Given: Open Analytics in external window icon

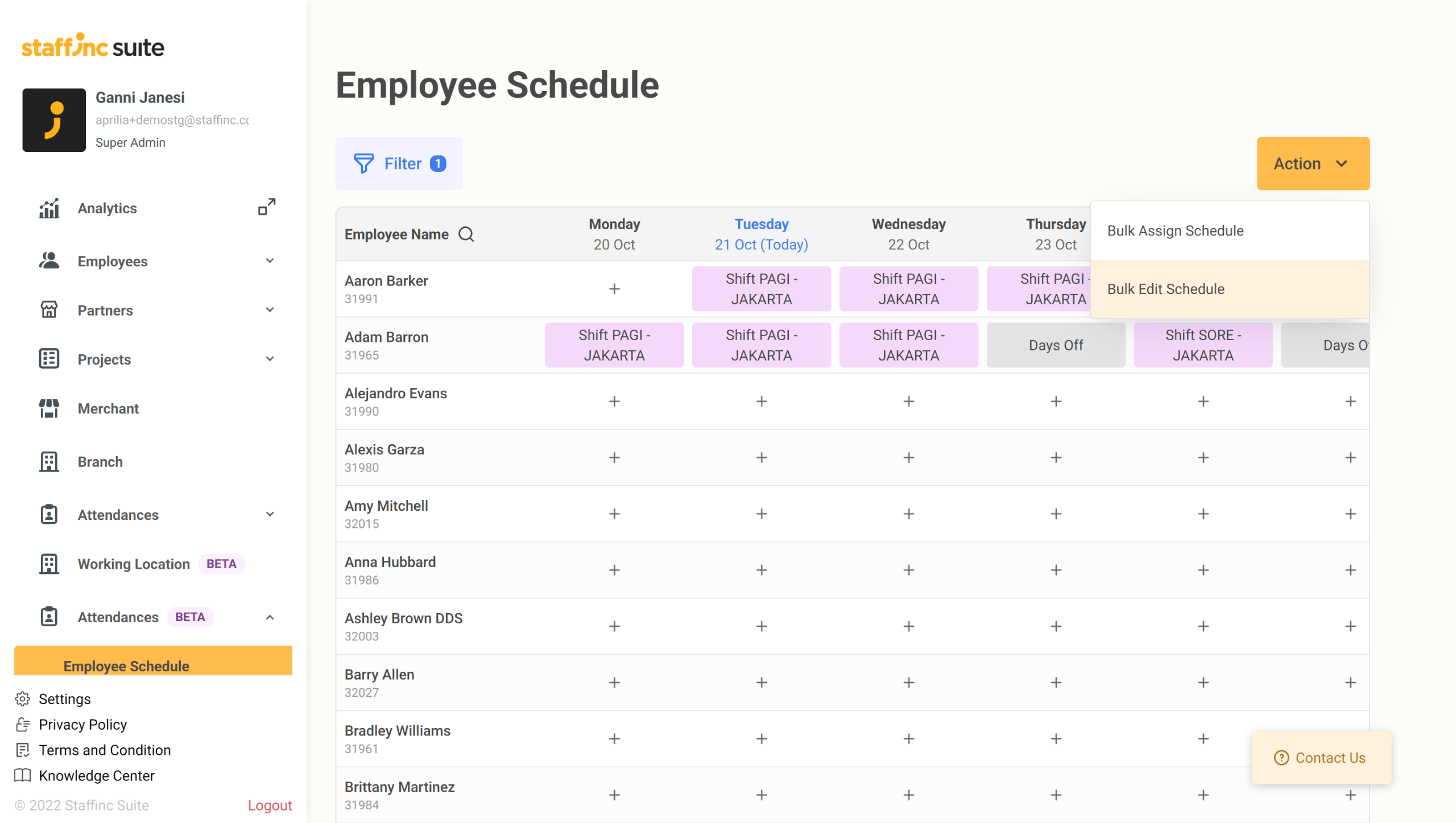Looking at the screenshot, I should coord(267,207).
